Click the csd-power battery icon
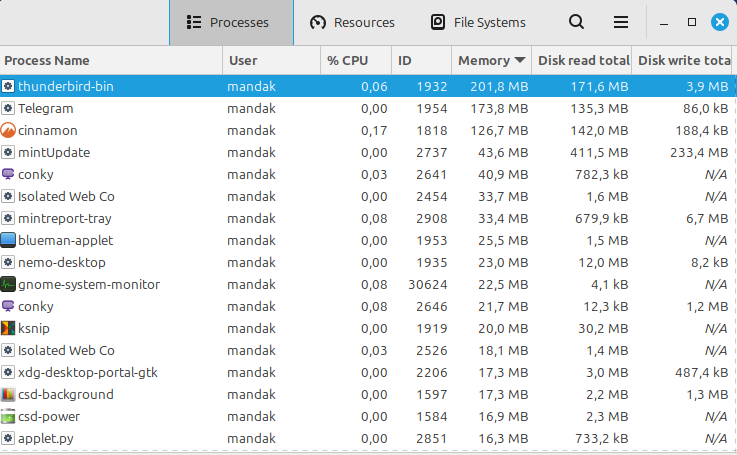This screenshot has width=737, height=455. coord(8,416)
